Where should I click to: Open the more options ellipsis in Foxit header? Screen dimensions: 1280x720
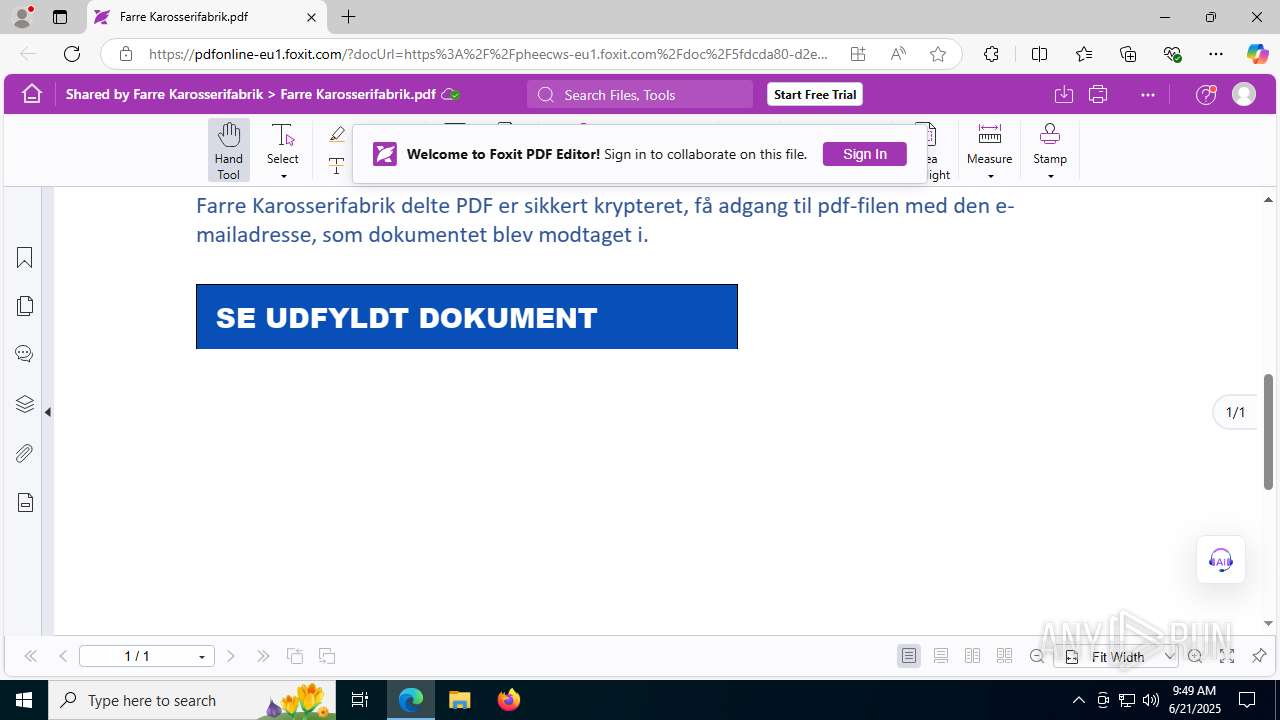click(x=1148, y=94)
